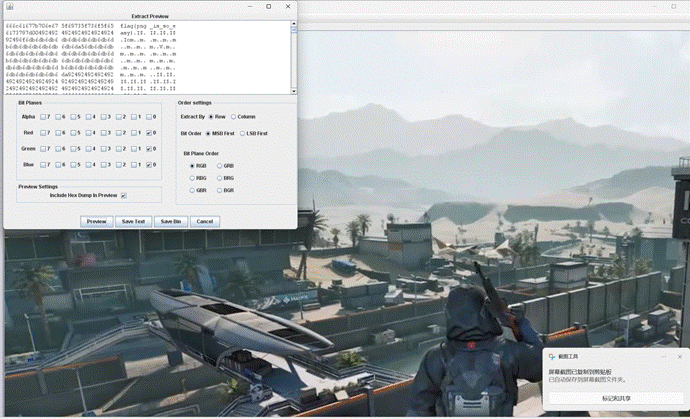
Task: Cancel the Extract Preview dialog
Action: (205, 221)
